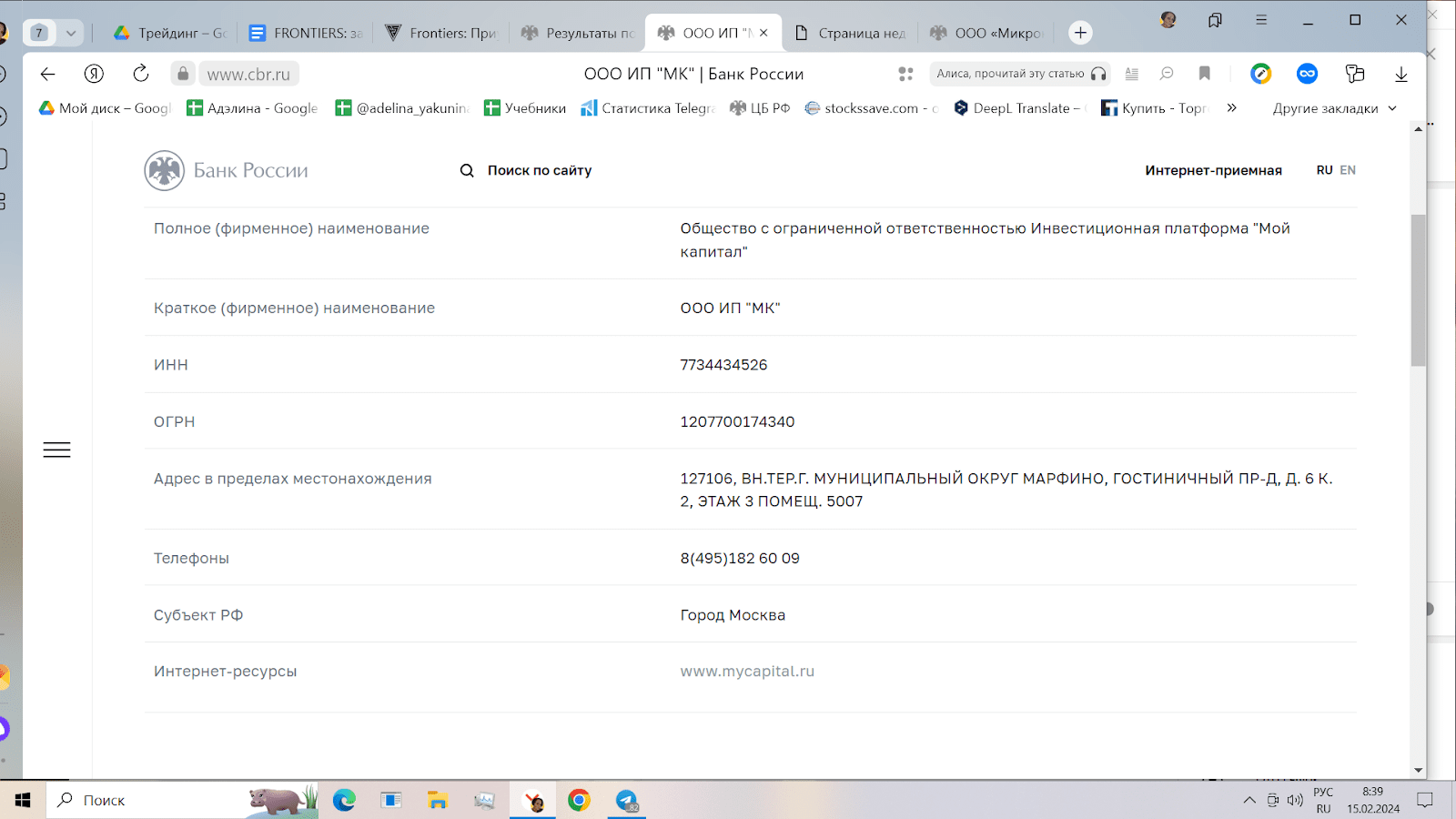Open the bookmarks side panel icon
Image resolution: width=1456 pixels, height=819 pixels.
click(1215, 20)
